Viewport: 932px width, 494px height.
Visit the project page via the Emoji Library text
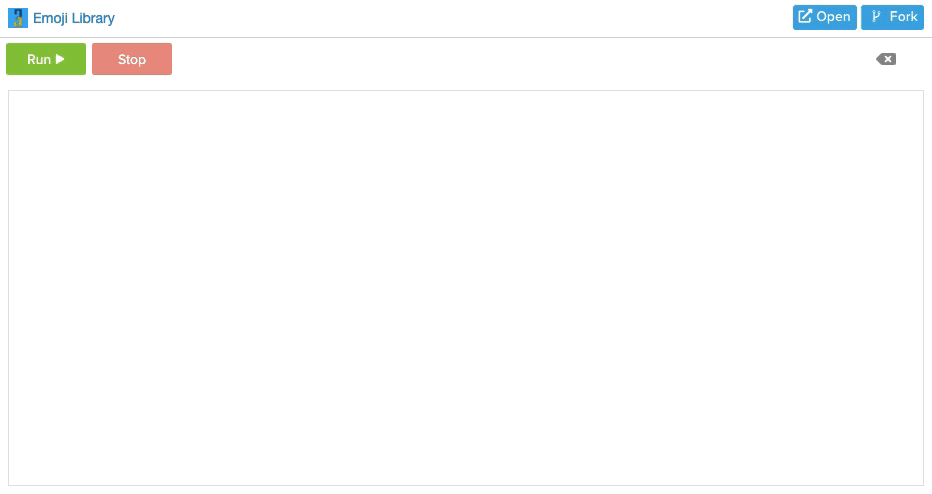pos(74,18)
